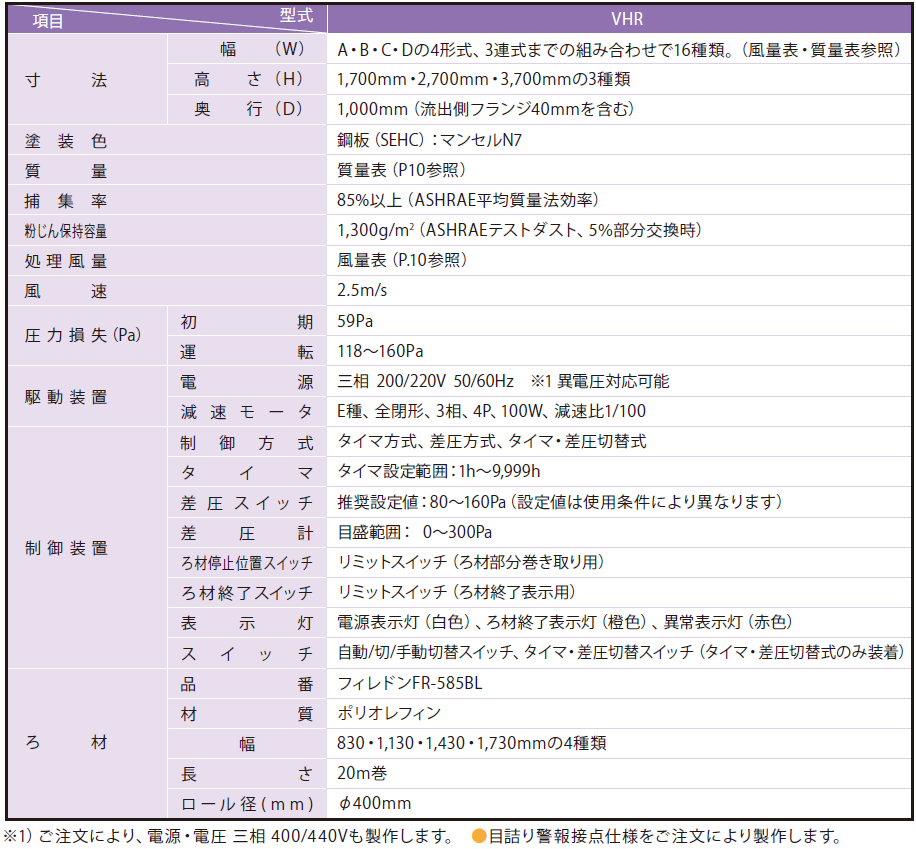Click the 項目 header label

48,21
